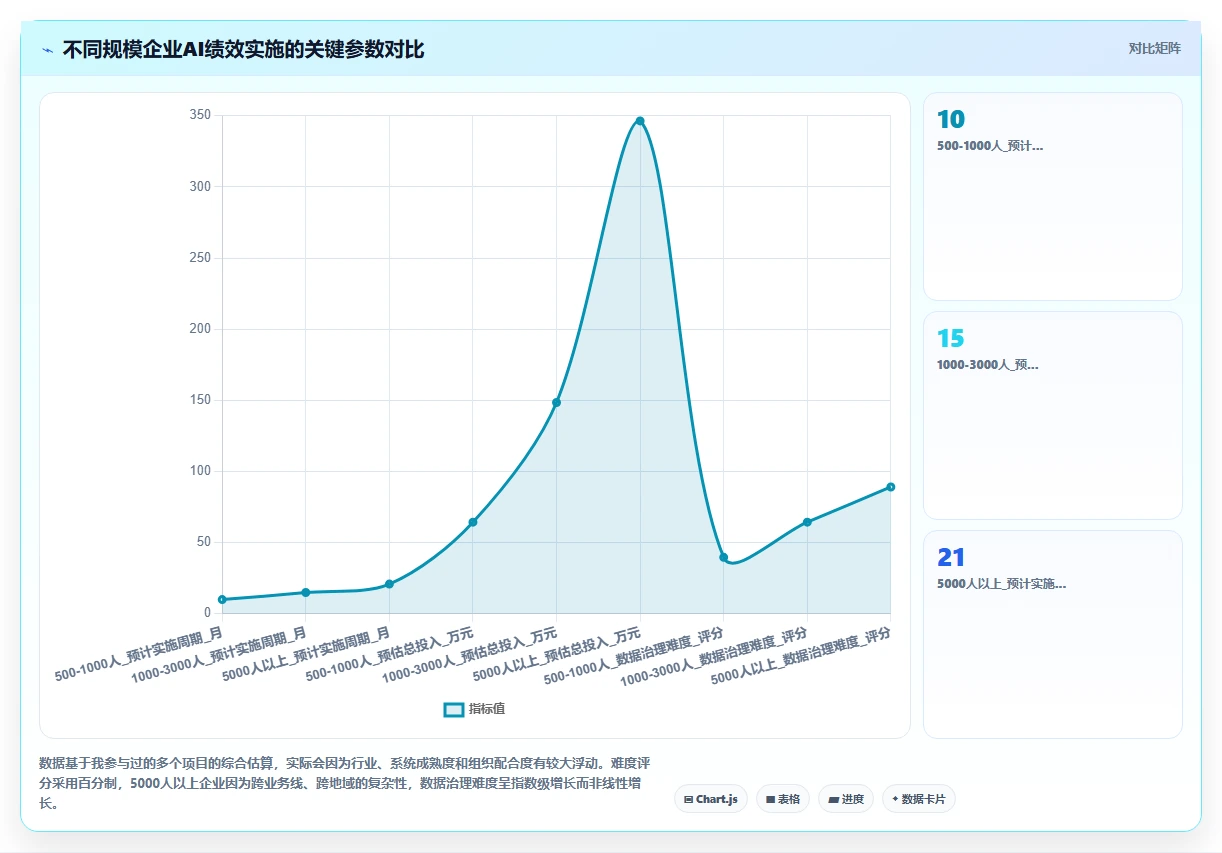This screenshot has width=1222, height=853.
Task: Click the 50 y-axis tick label
Action: pyautogui.click(x=203, y=542)
